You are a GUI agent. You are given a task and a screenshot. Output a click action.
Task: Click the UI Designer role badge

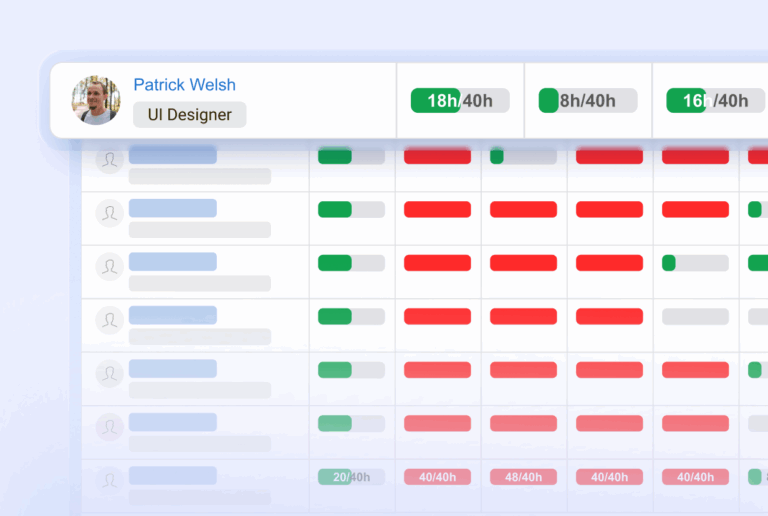coord(189,115)
